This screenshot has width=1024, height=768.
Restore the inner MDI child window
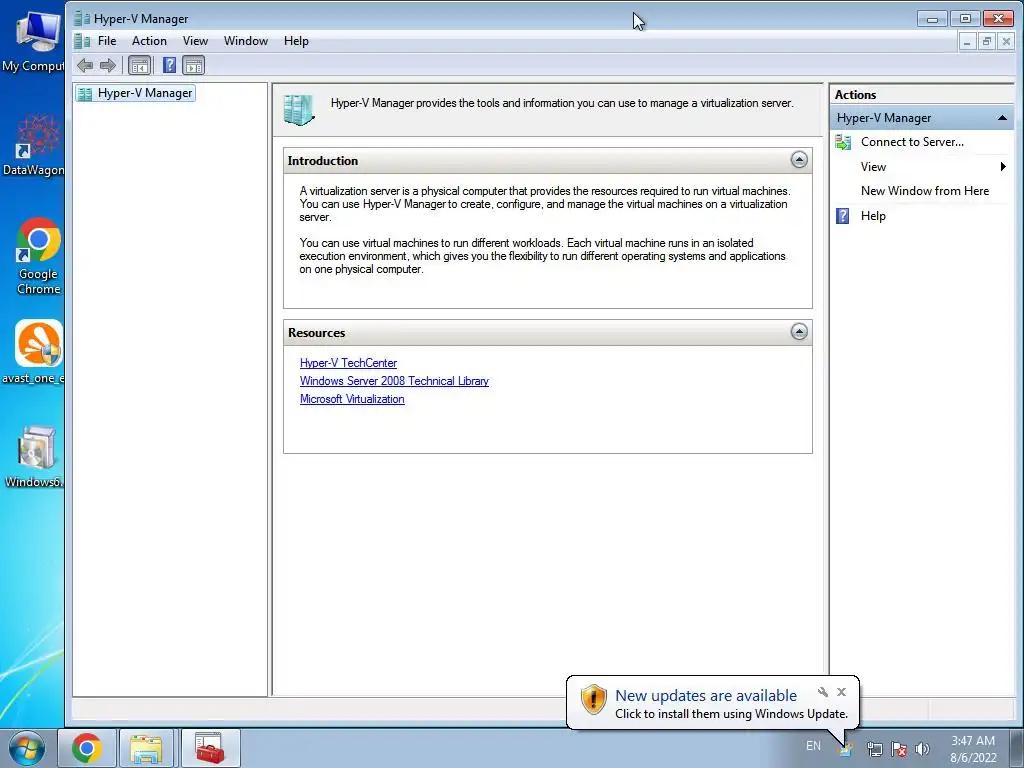[x=987, y=42]
